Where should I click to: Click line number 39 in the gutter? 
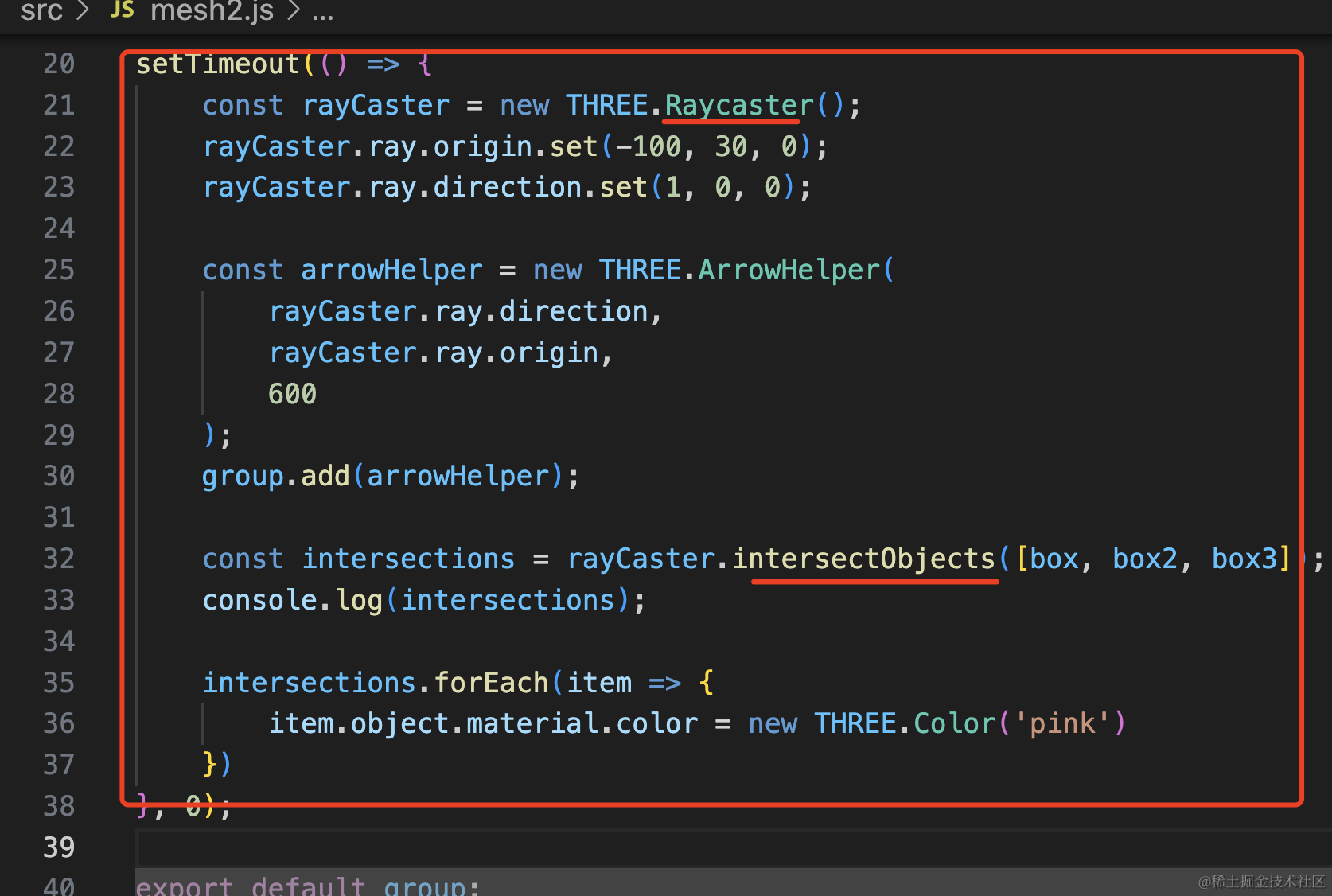59,847
